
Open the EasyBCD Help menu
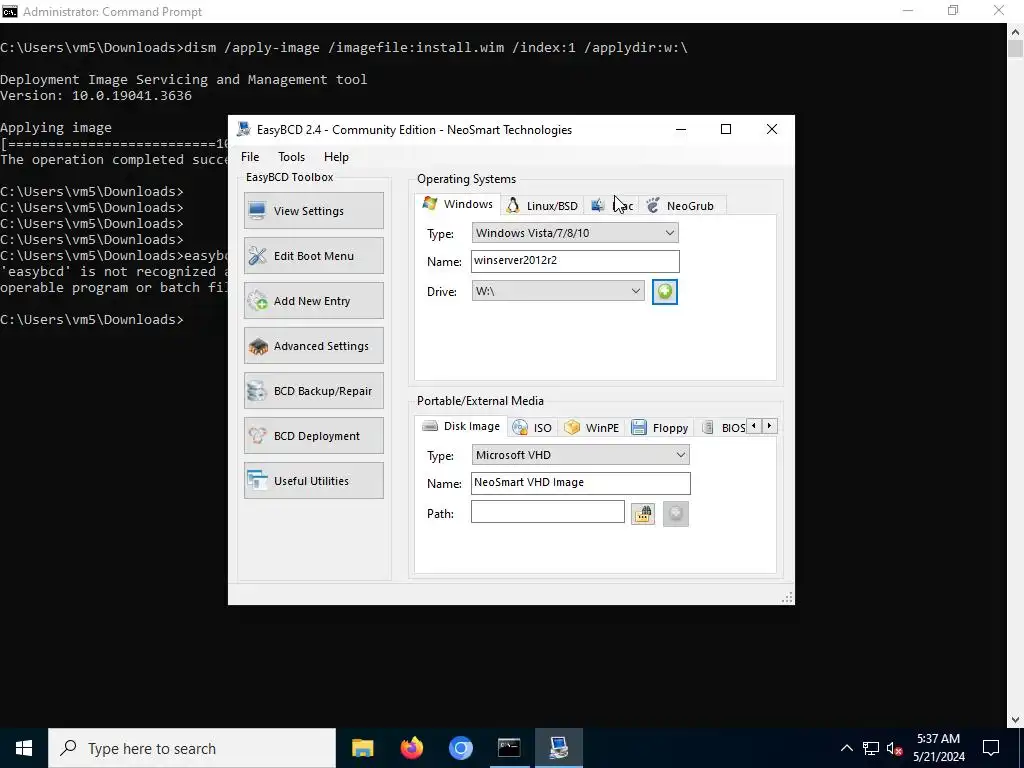(336, 157)
